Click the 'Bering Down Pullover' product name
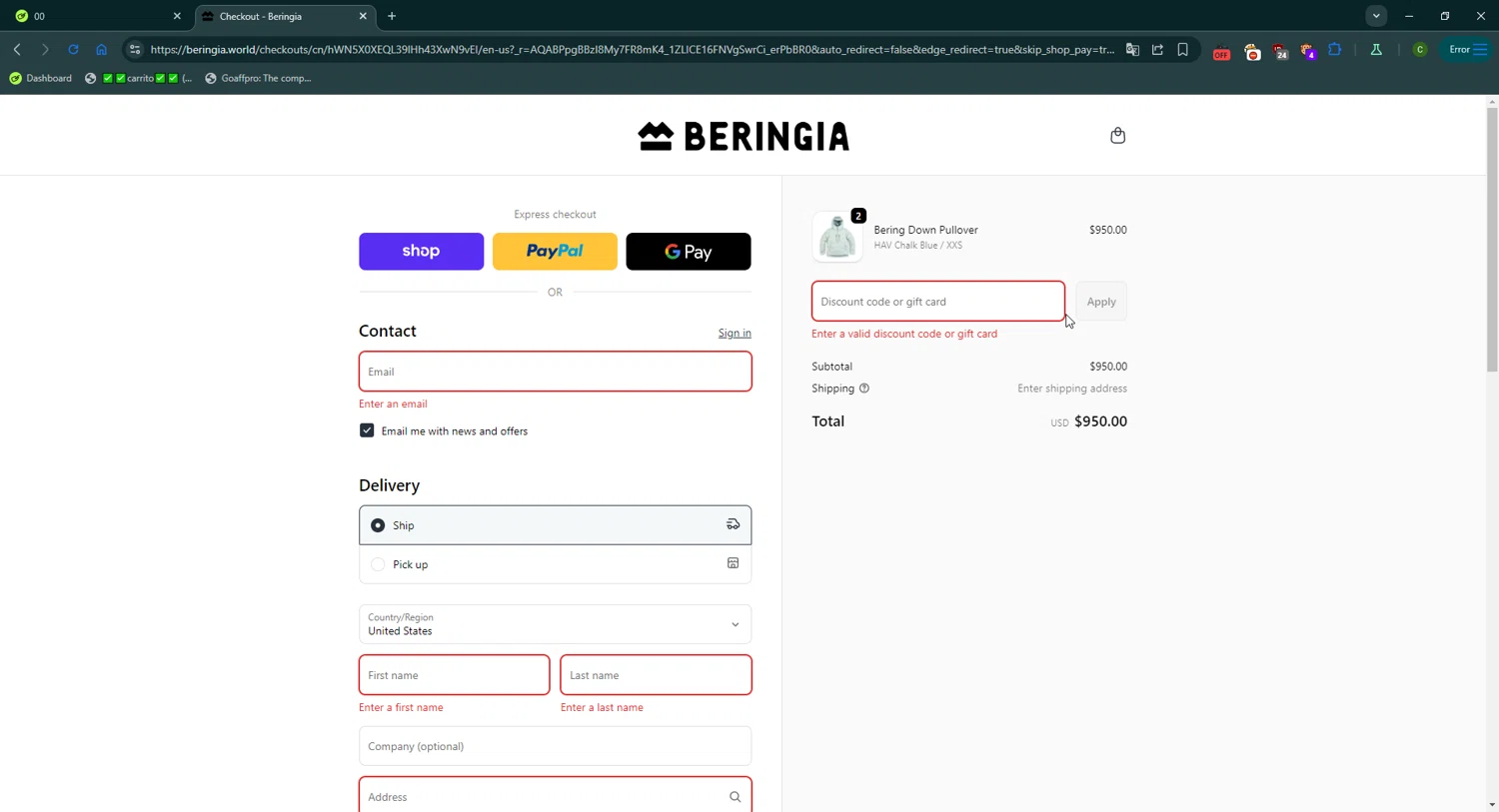1499x812 pixels. [925, 230]
